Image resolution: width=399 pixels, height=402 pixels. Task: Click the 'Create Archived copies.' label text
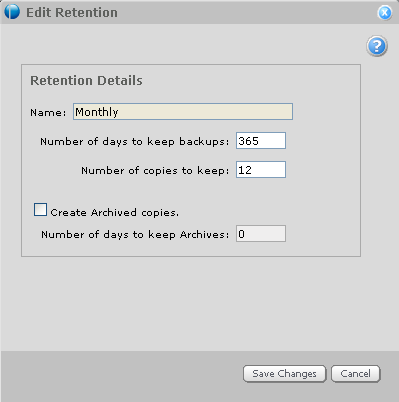115,213
